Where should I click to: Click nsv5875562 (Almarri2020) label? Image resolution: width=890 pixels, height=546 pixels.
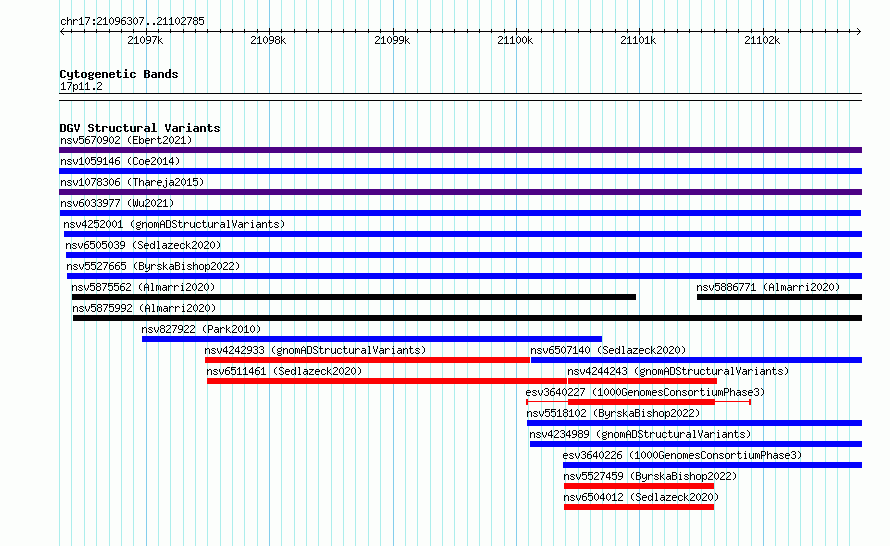click(x=143, y=287)
